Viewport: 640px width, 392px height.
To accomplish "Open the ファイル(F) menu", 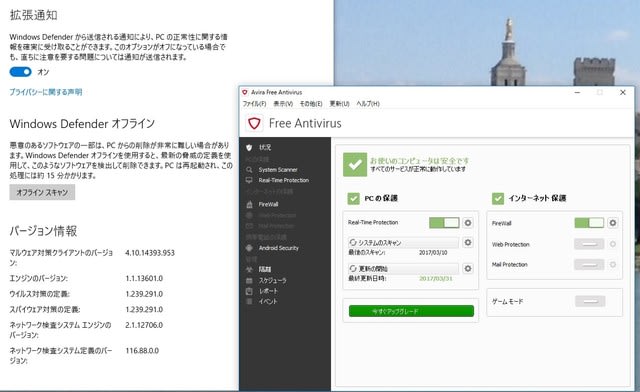I will tap(254, 104).
